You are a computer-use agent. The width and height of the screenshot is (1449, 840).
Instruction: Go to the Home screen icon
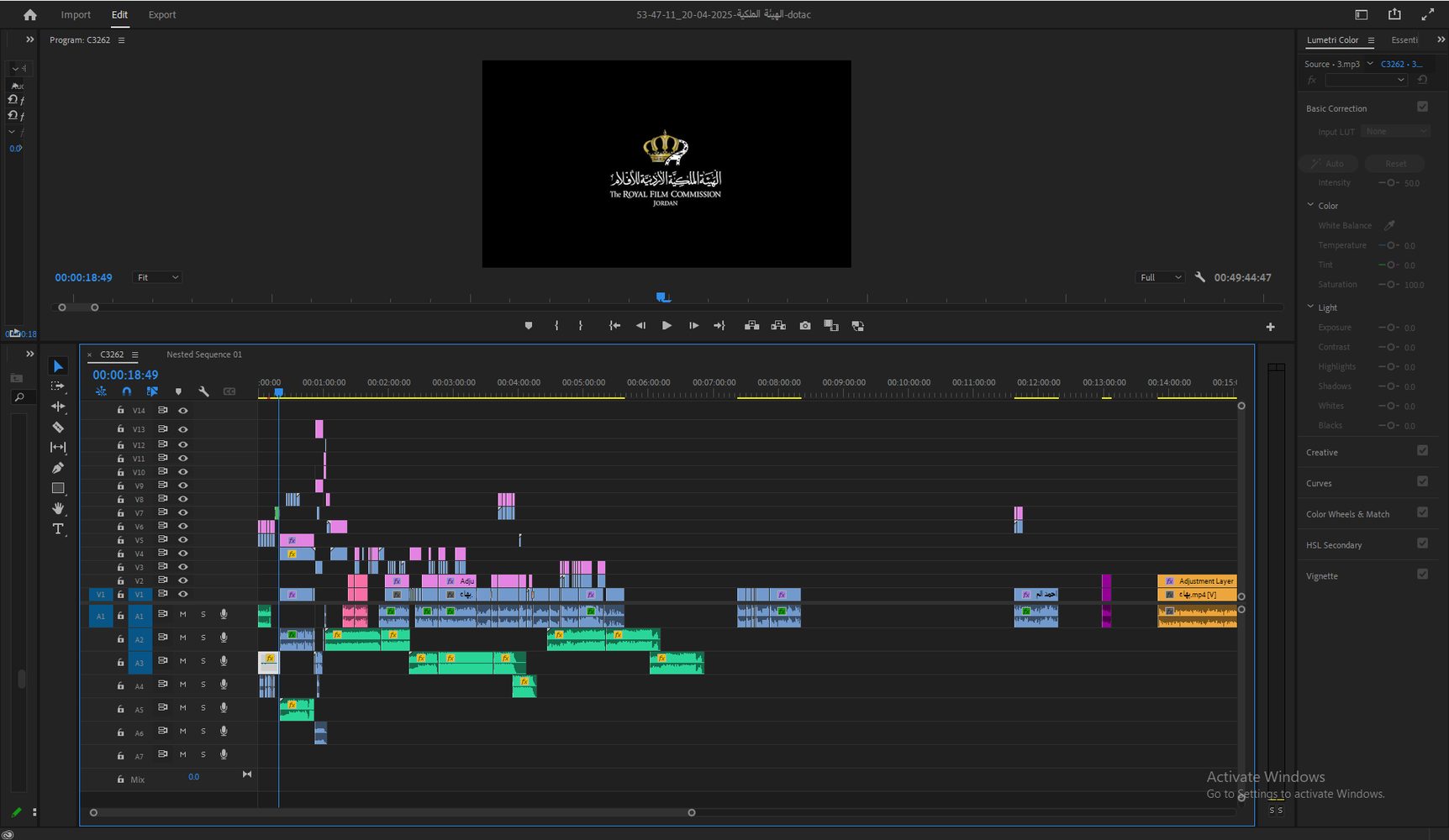pyautogui.click(x=30, y=14)
